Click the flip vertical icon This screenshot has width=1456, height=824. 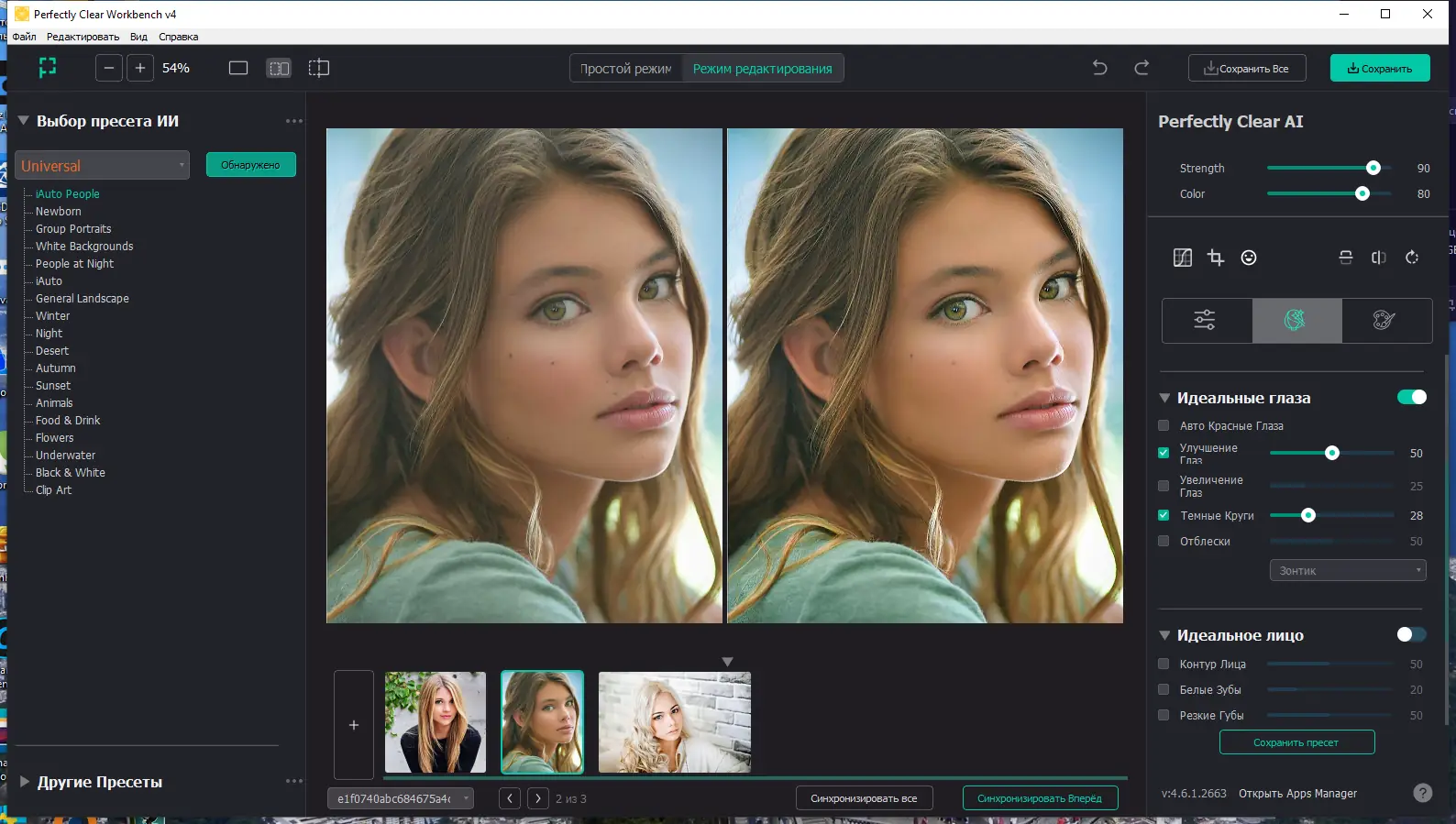click(x=1346, y=258)
